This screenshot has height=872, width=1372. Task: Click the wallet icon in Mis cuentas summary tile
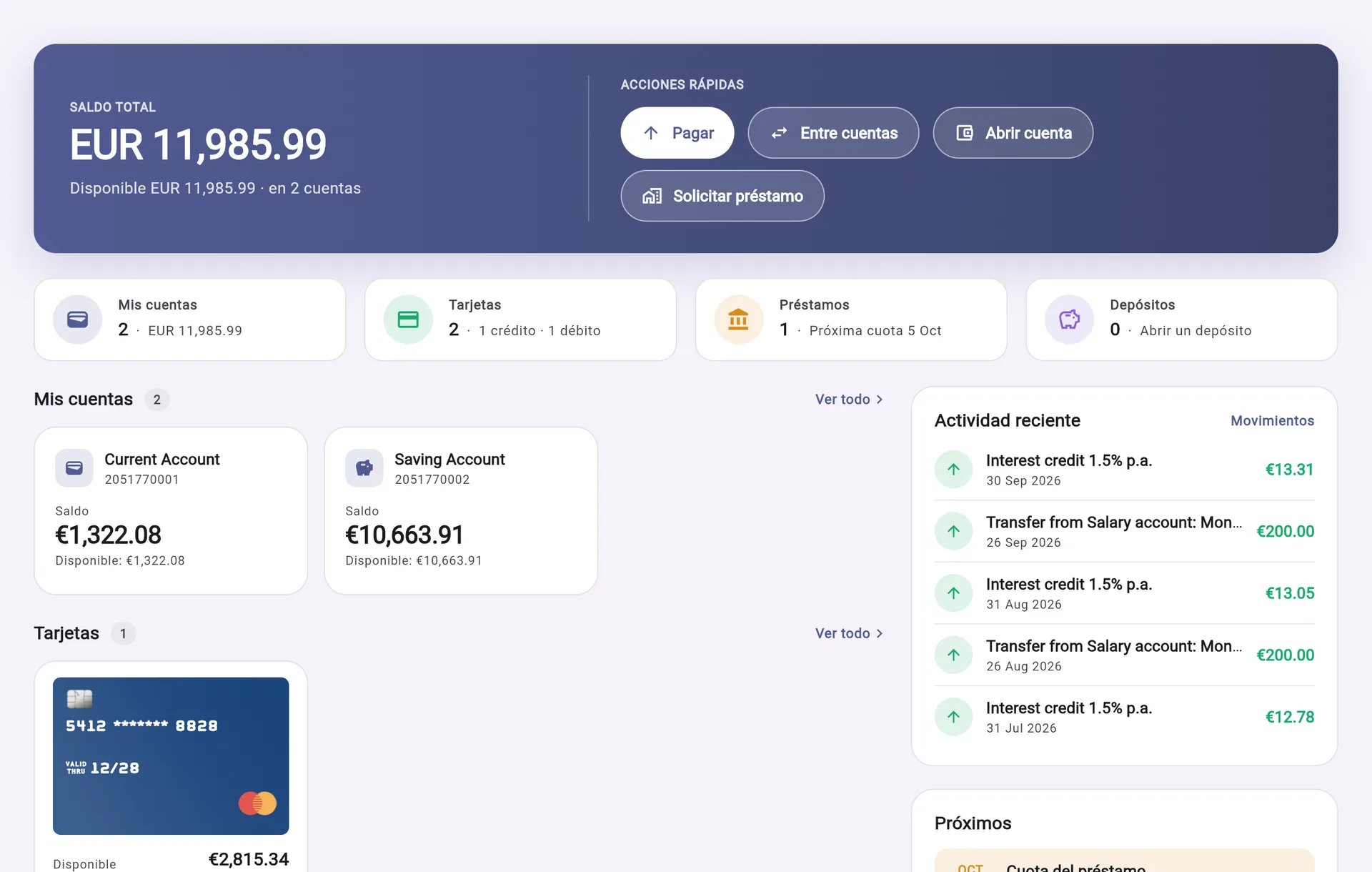[x=77, y=319]
